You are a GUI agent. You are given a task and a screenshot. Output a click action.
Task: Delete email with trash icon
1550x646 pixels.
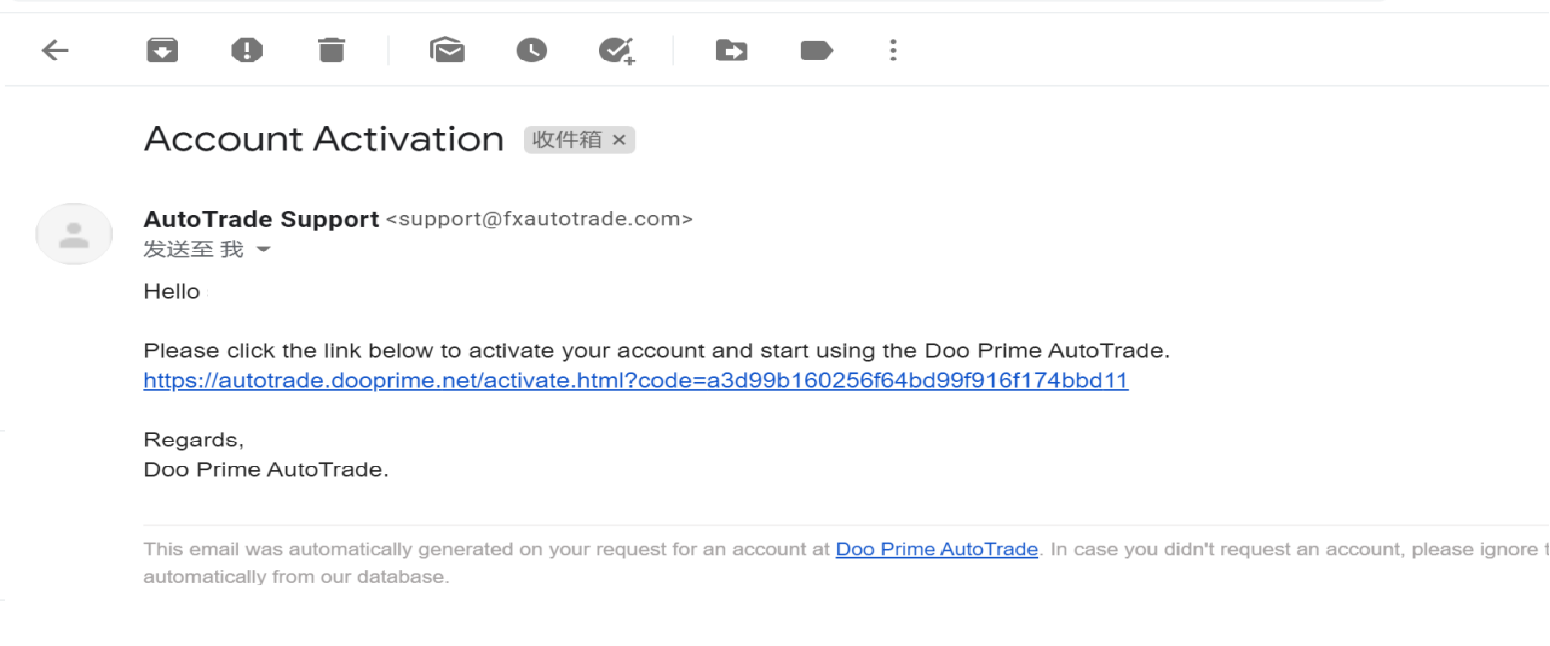pos(331,50)
